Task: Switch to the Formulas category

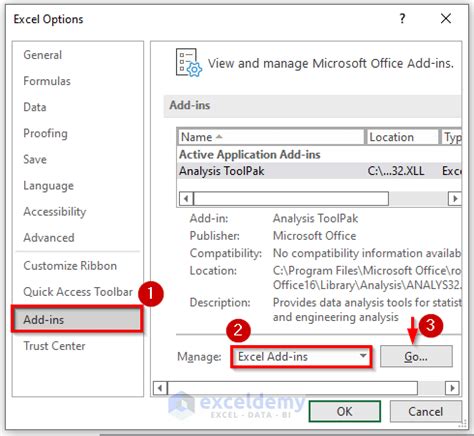Action: click(47, 81)
